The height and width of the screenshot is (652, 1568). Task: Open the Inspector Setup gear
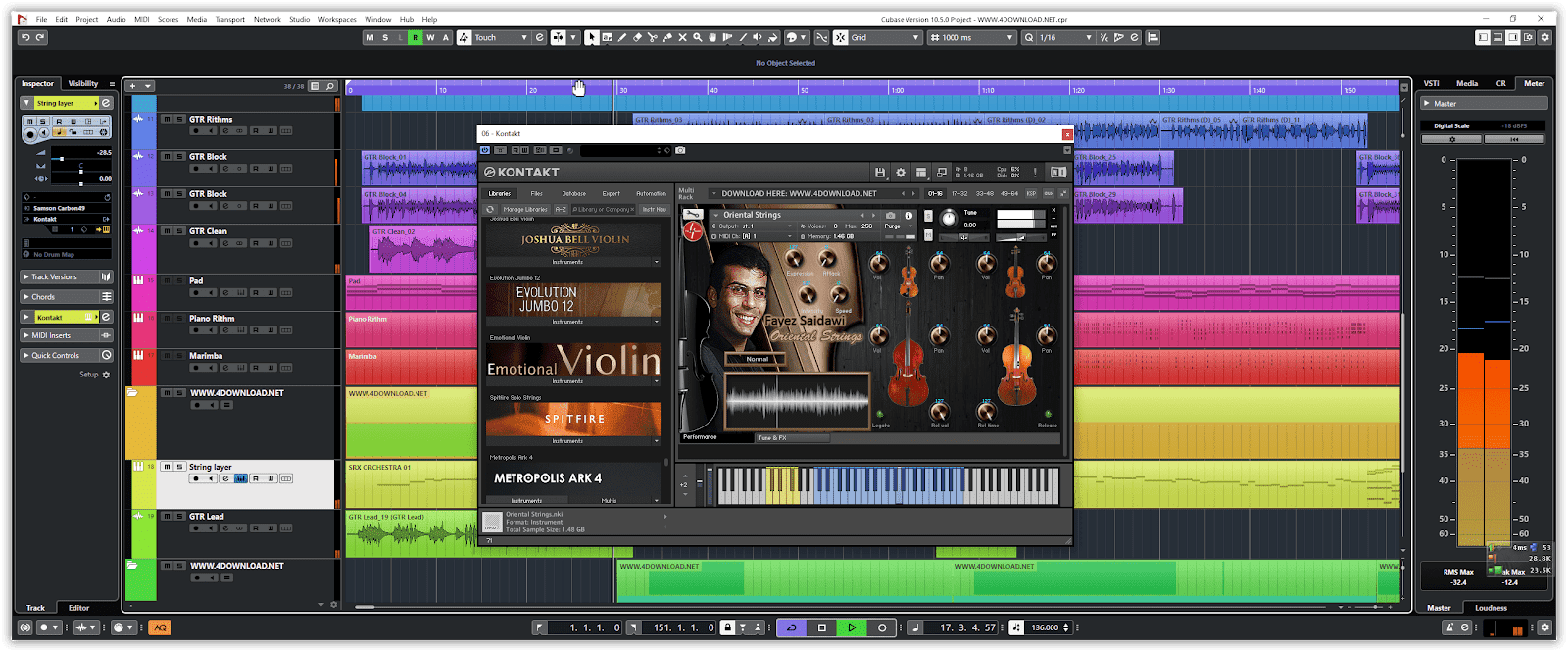coord(106,375)
